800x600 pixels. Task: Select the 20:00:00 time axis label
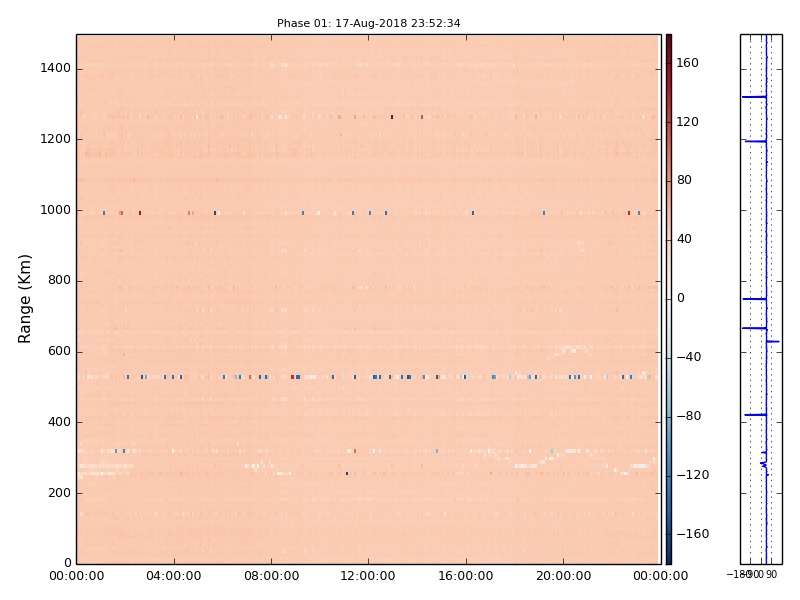(x=563, y=576)
